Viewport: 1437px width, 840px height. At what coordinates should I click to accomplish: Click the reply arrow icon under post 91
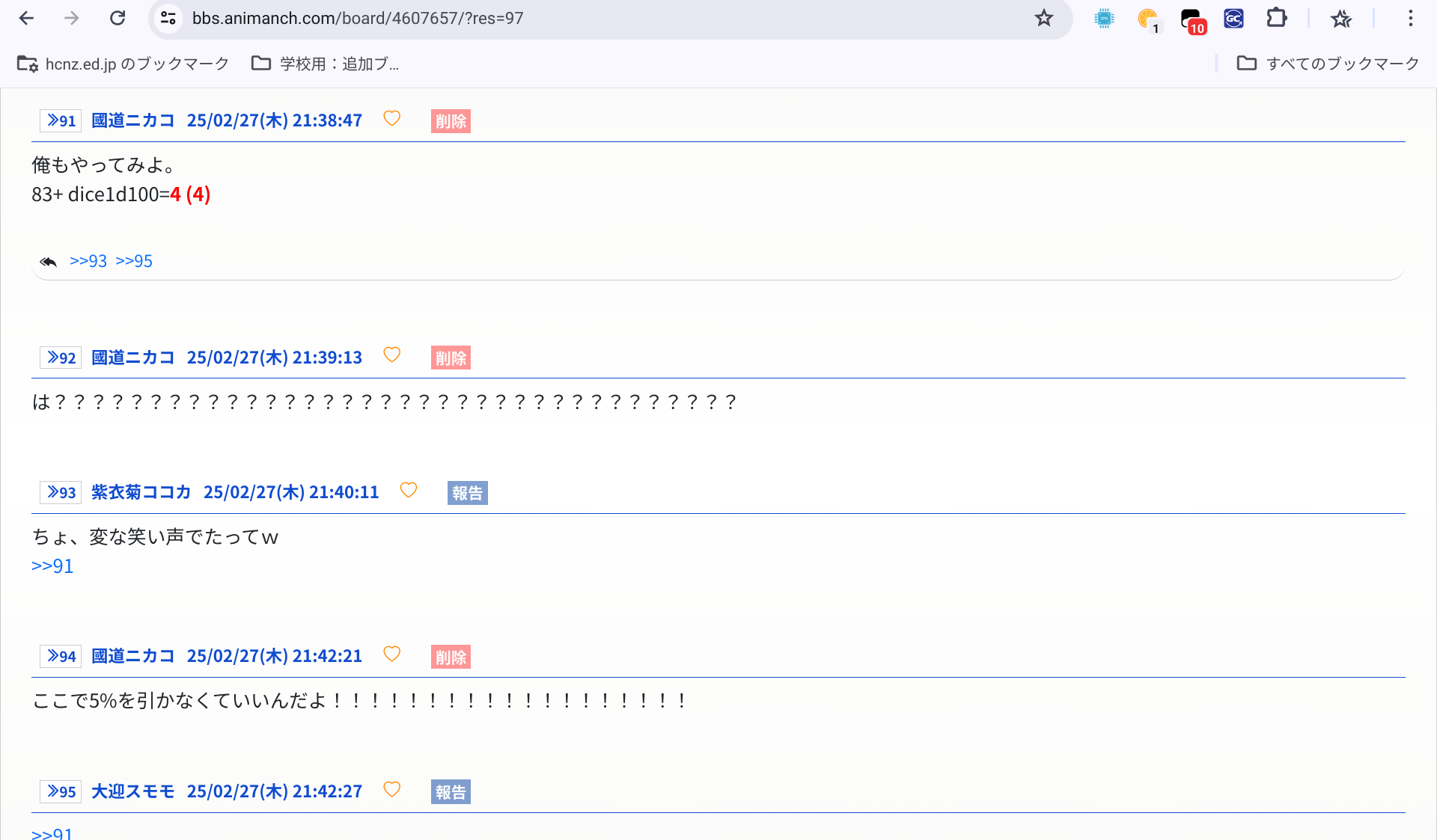coord(49,262)
